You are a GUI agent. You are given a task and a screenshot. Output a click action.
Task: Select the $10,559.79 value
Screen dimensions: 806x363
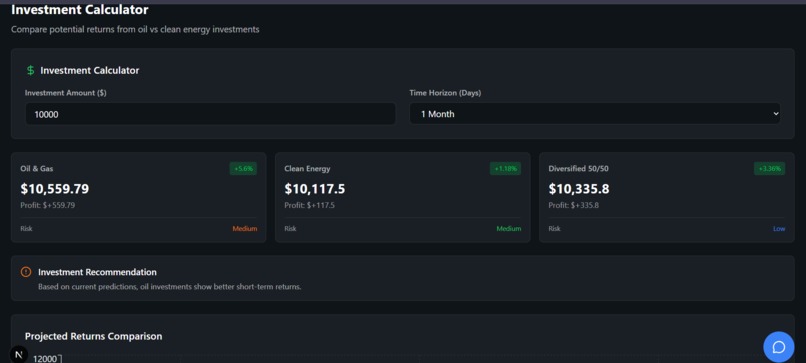pos(54,189)
